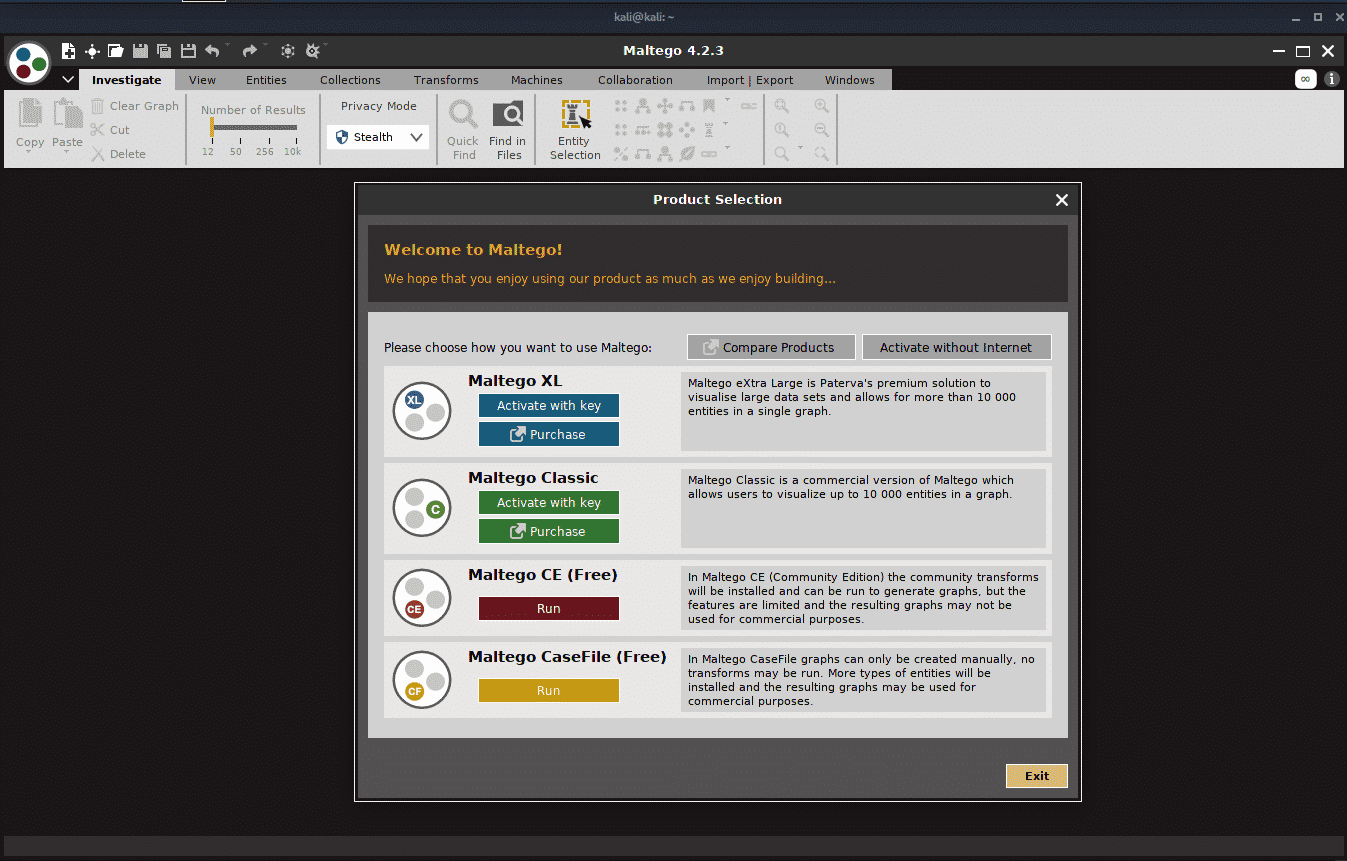
Task: Click the Maltego XL product logo
Action: [x=422, y=410]
